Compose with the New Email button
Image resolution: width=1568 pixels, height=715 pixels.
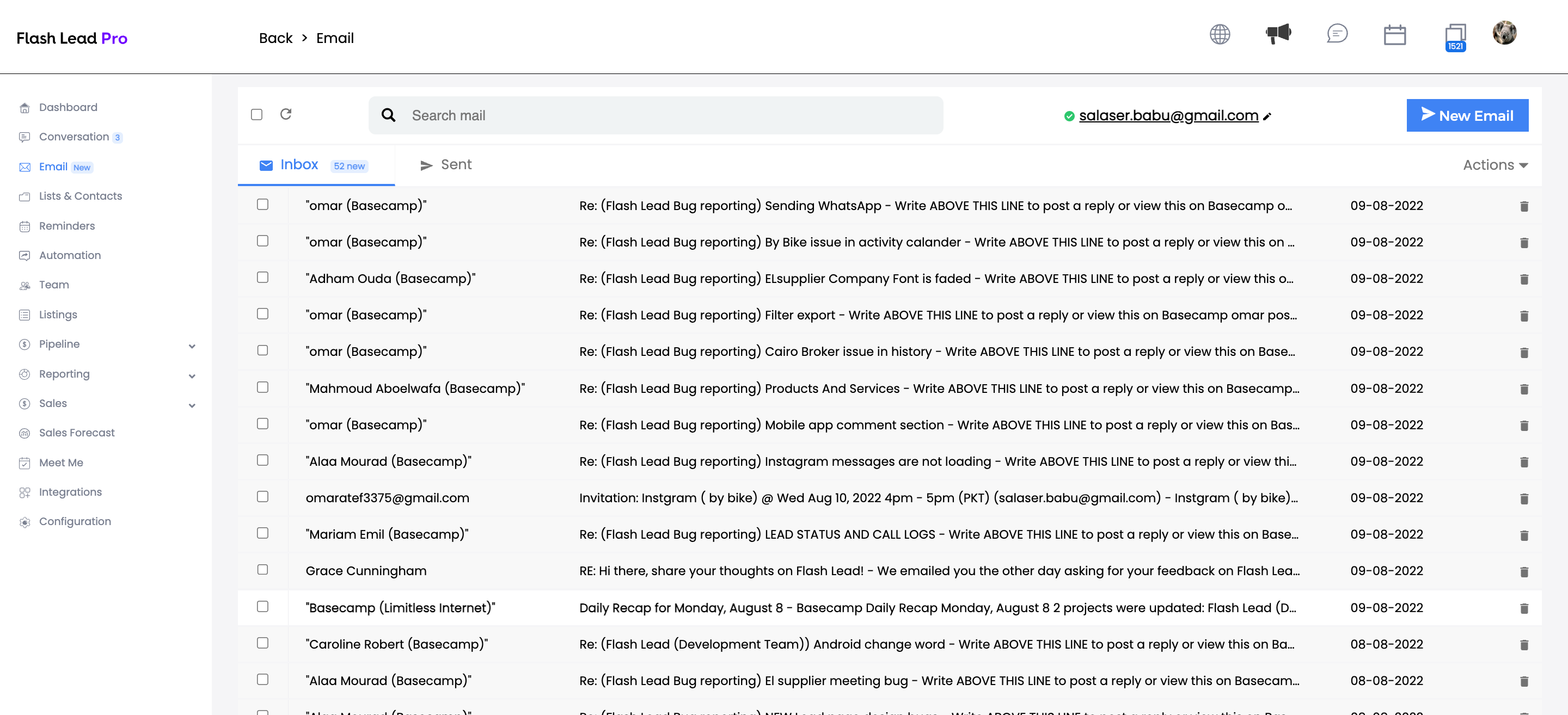point(1466,115)
